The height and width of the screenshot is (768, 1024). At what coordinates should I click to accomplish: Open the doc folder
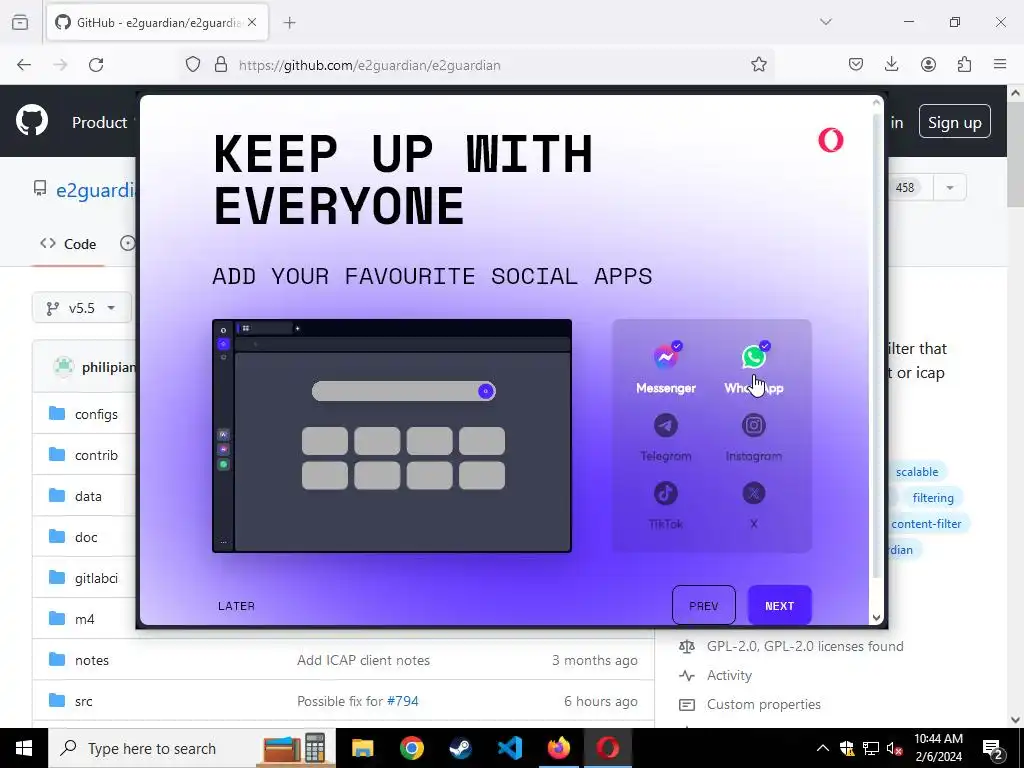[86, 537]
